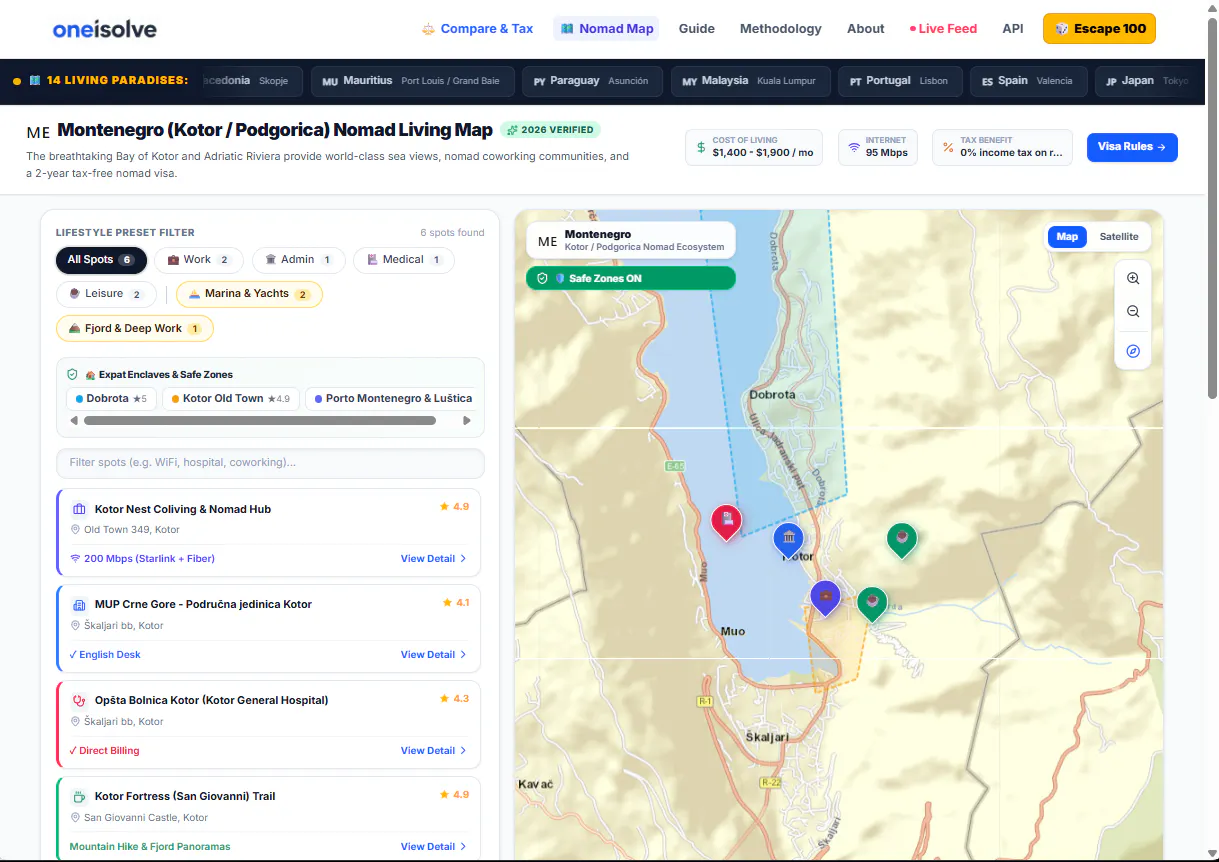The width and height of the screenshot is (1219, 862).
Task: Open the Methodology menu item
Action: [x=781, y=29]
